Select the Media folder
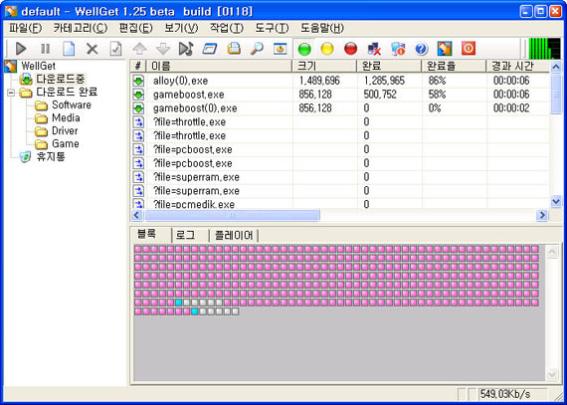The height and width of the screenshot is (405, 567). click(66, 118)
